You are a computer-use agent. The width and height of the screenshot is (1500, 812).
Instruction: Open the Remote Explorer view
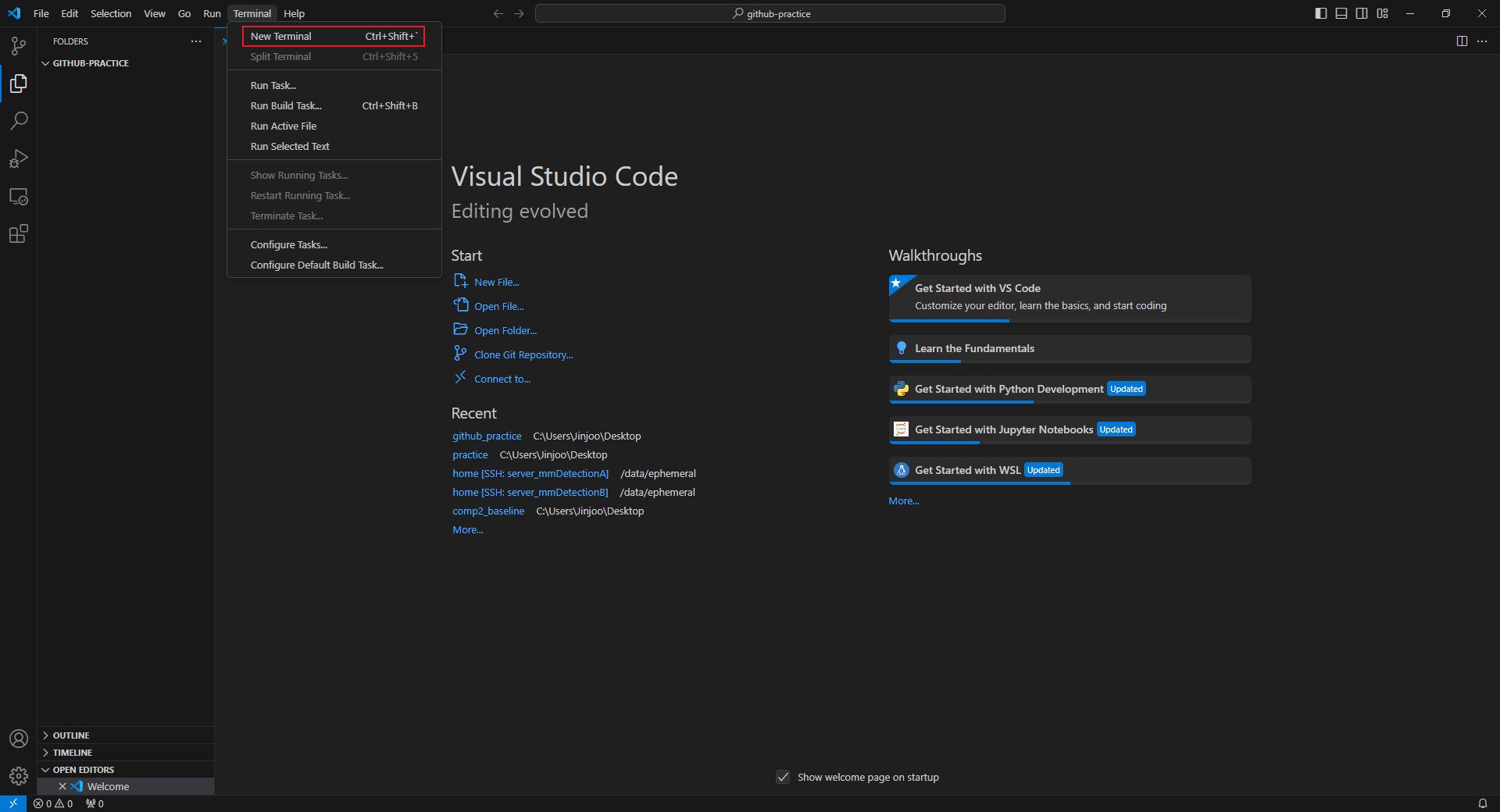tap(19, 197)
